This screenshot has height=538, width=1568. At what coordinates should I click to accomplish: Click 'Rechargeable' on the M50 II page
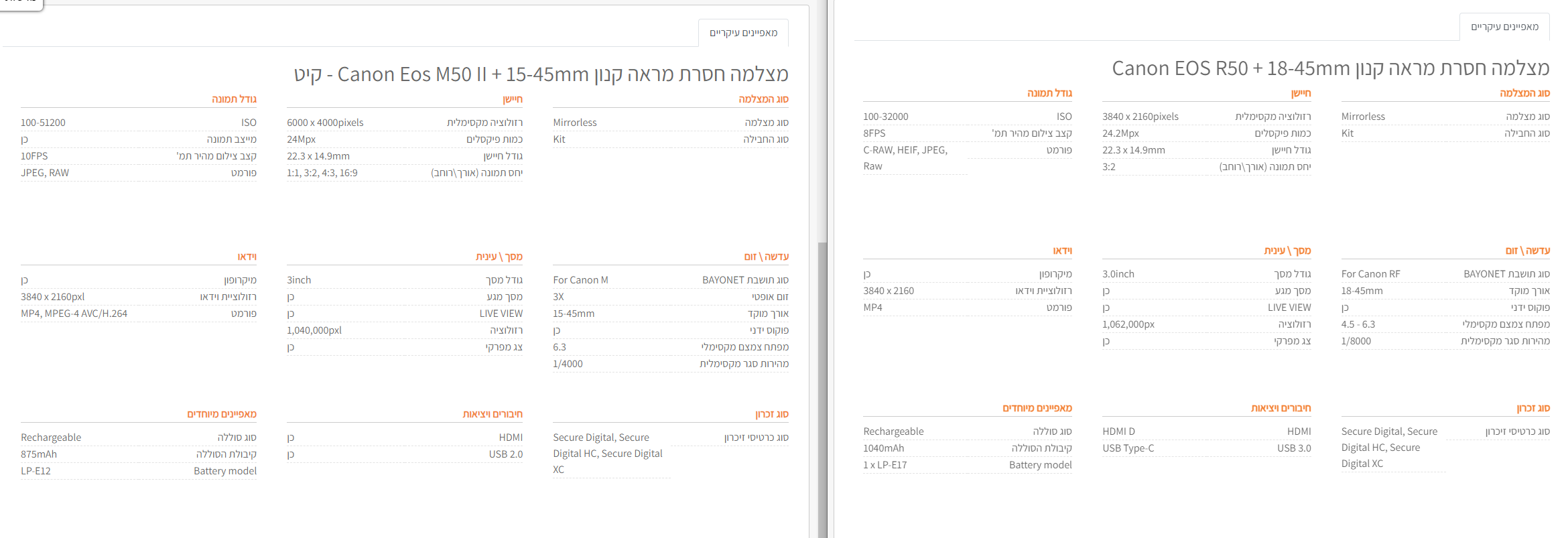click(x=51, y=438)
